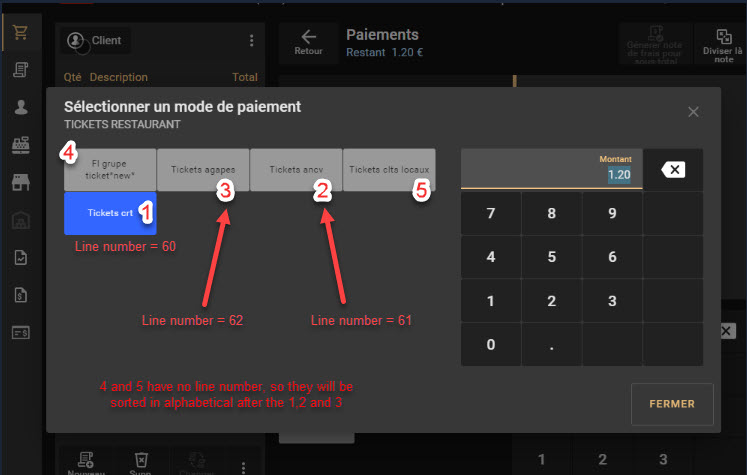Open the store sidebar icon
The width and height of the screenshot is (747, 475).
click(x=20, y=182)
